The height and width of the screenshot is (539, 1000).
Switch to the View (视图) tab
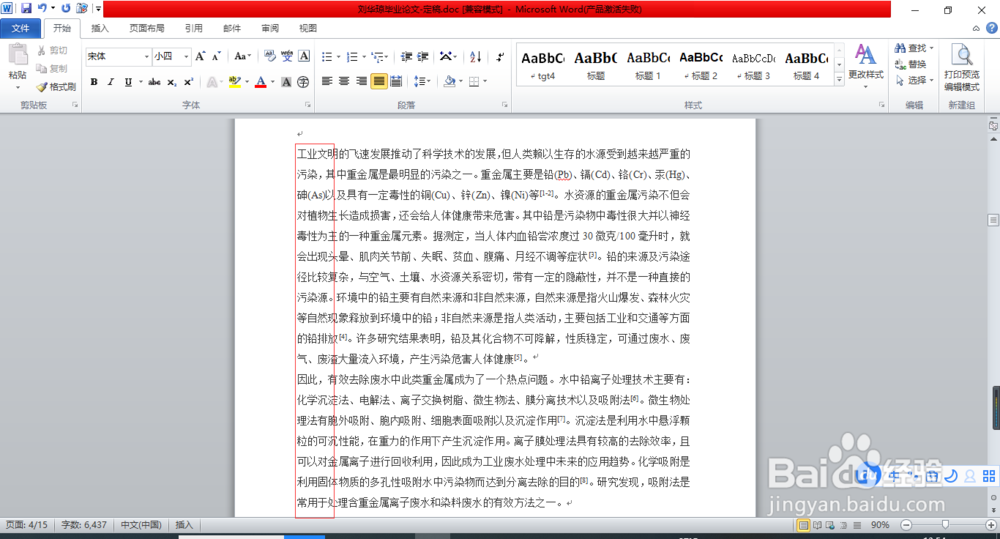(308, 28)
